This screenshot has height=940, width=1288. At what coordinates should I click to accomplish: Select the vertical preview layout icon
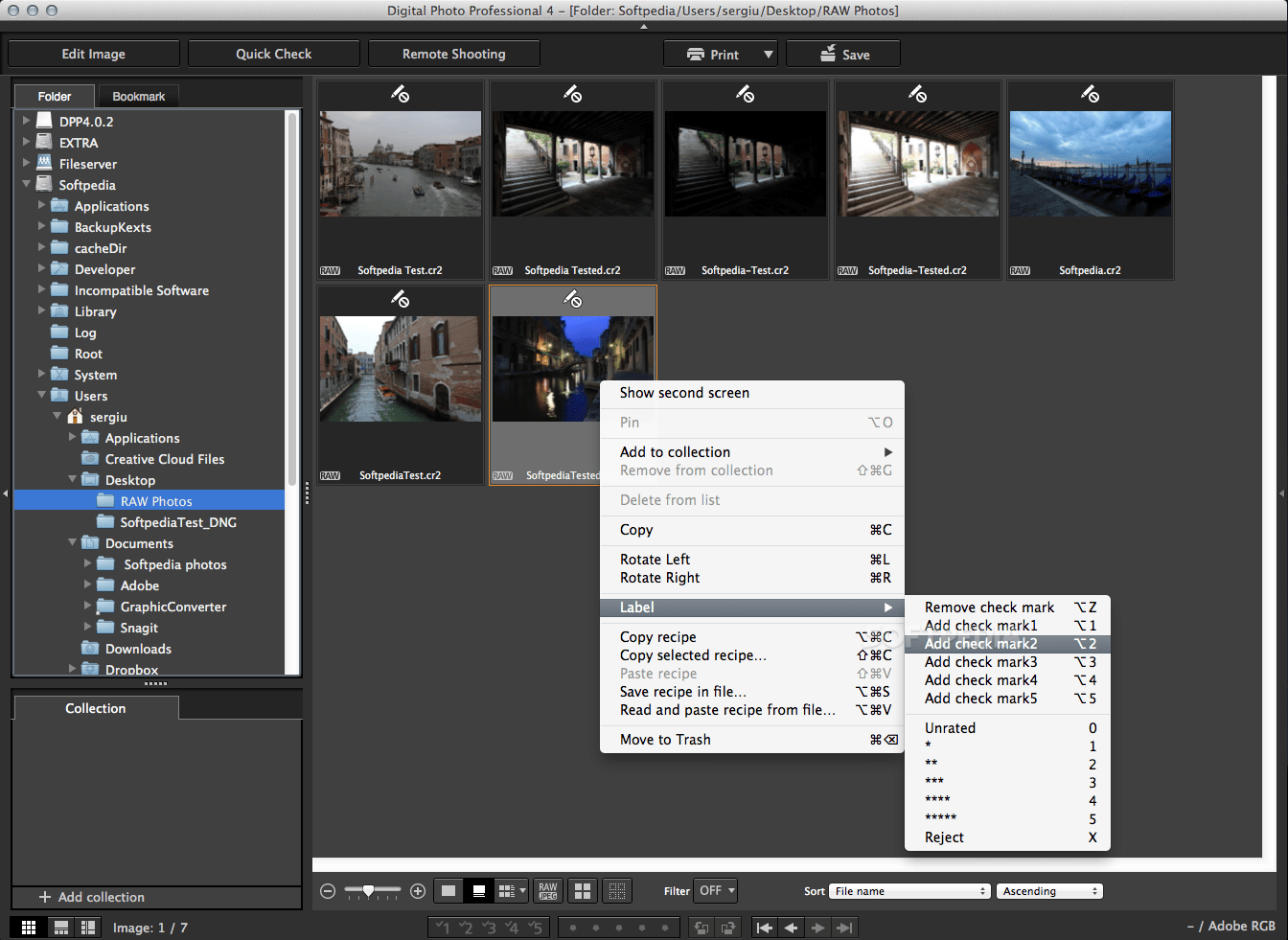coord(88,927)
